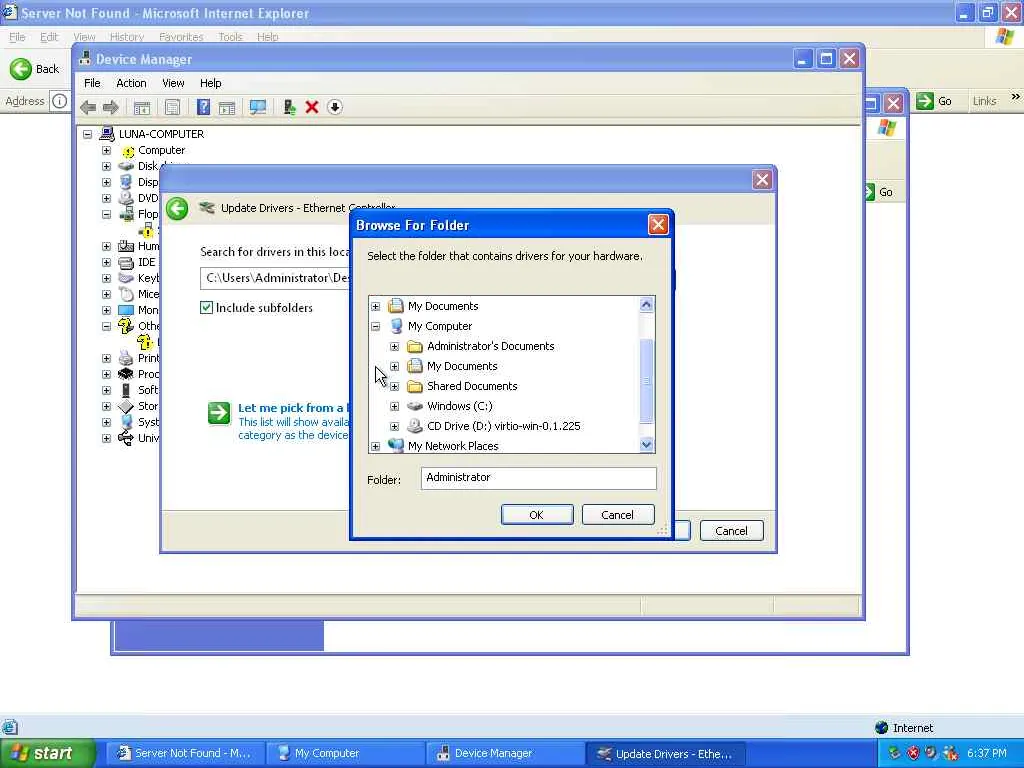Click the red X Uninstall toolbar icon
Screen dimensions: 1024x768
click(312, 107)
